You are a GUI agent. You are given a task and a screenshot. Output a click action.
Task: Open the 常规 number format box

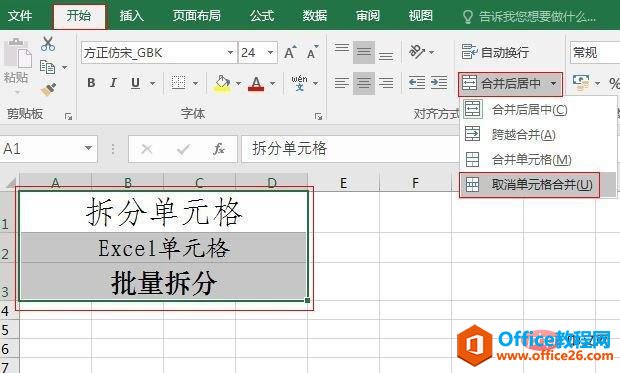tap(595, 52)
